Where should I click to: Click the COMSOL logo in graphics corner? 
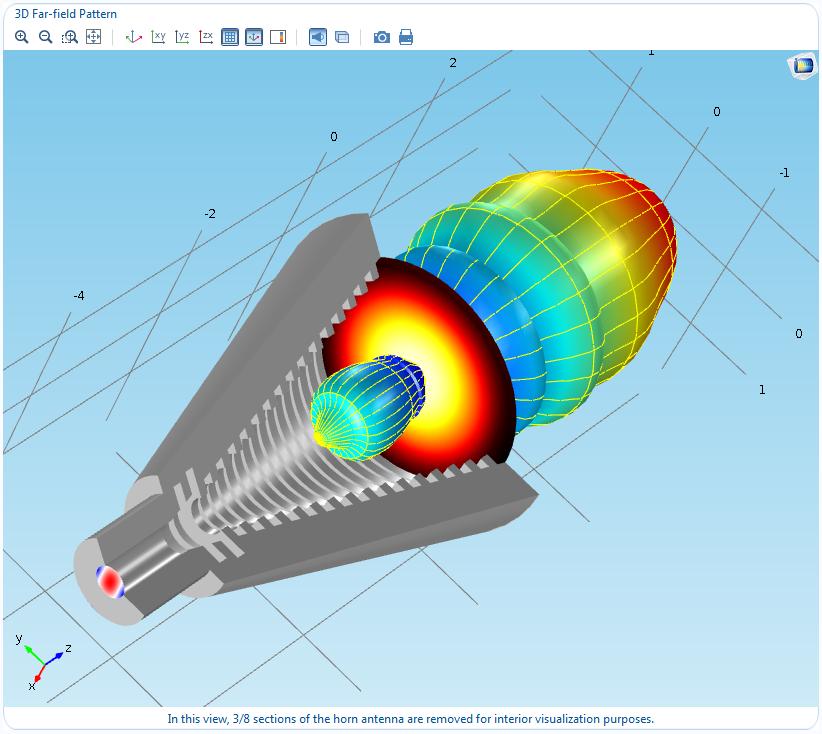[803, 66]
